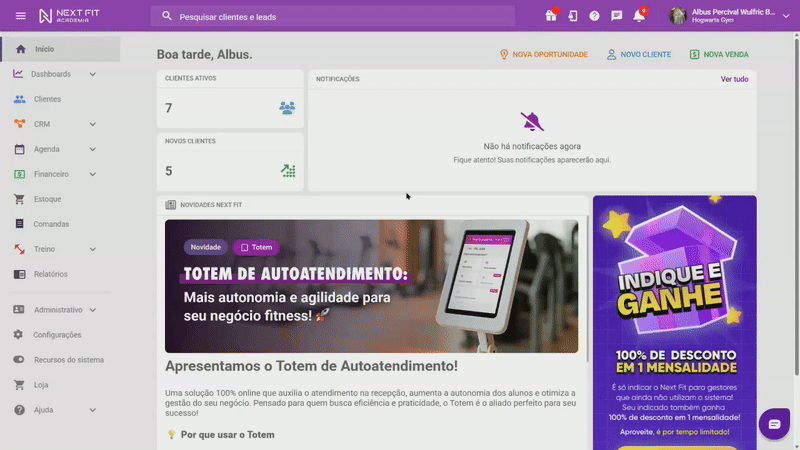Click the Loja cart icon

[x=19, y=385]
